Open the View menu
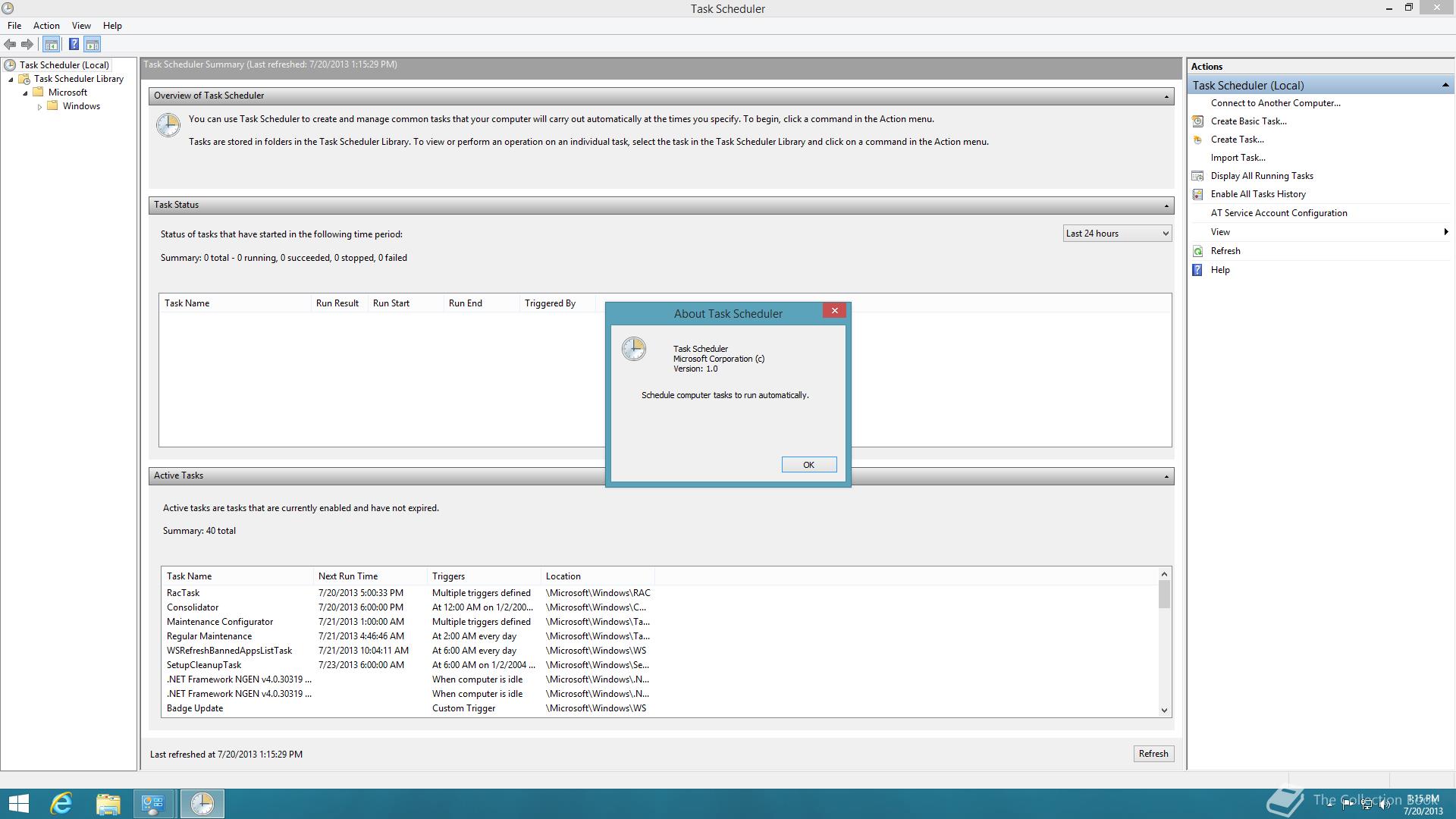 pyautogui.click(x=81, y=26)
